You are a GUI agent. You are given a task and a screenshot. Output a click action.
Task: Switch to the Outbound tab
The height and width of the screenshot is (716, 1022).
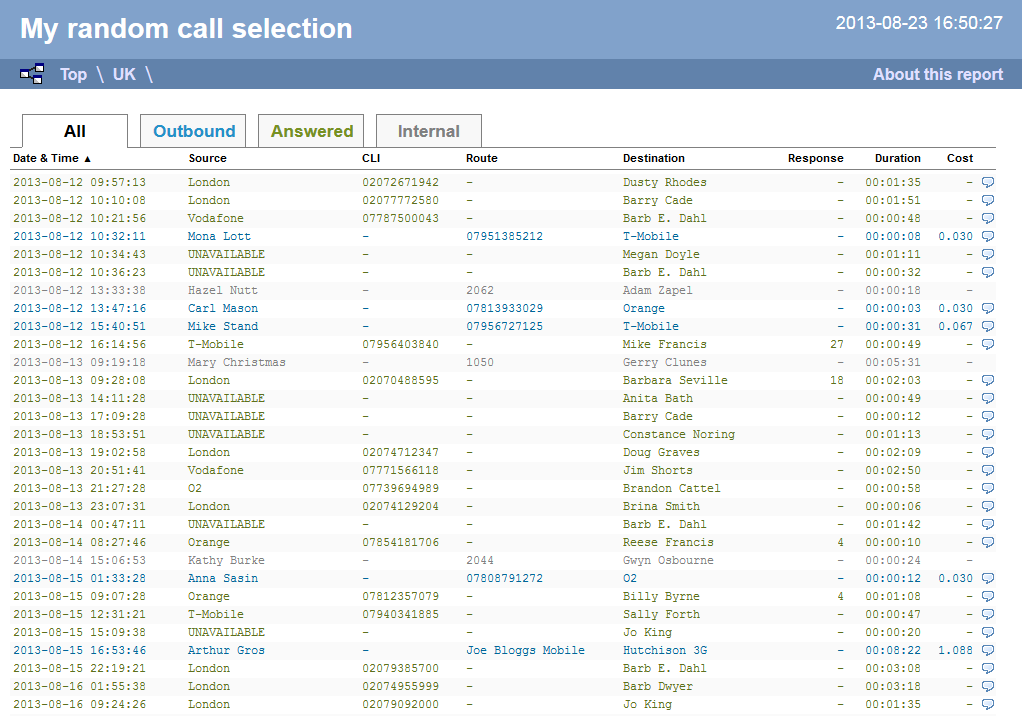(x=192, y=130)
